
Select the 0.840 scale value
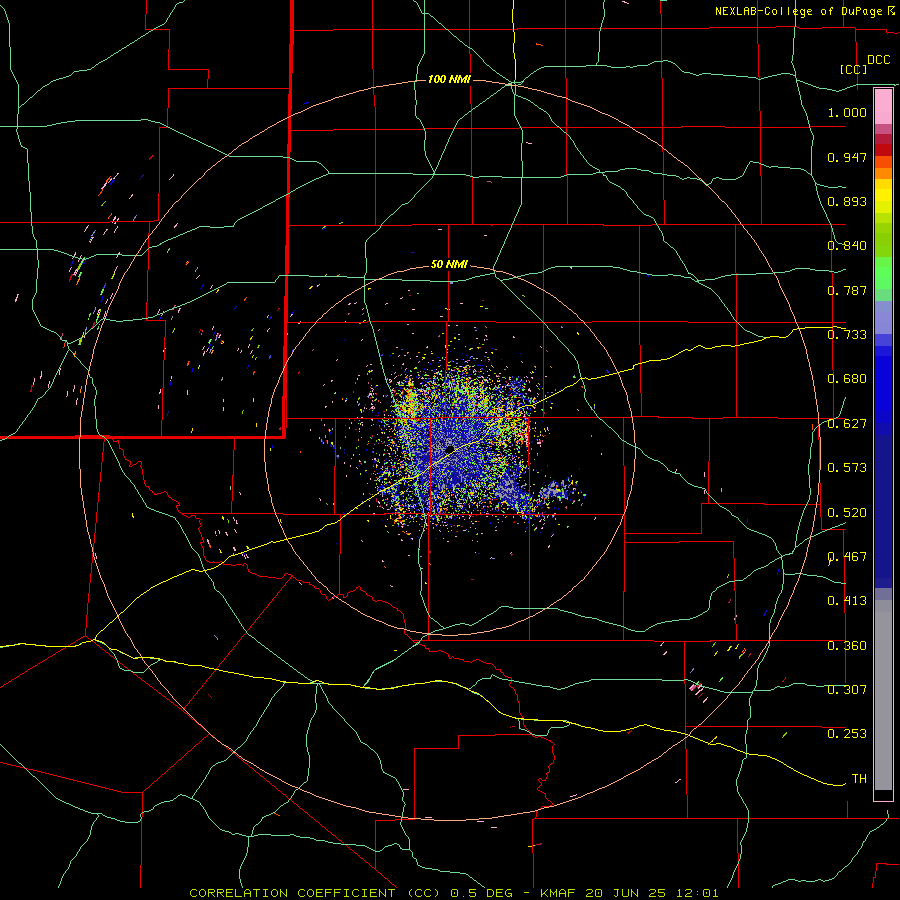pos(847,246)
